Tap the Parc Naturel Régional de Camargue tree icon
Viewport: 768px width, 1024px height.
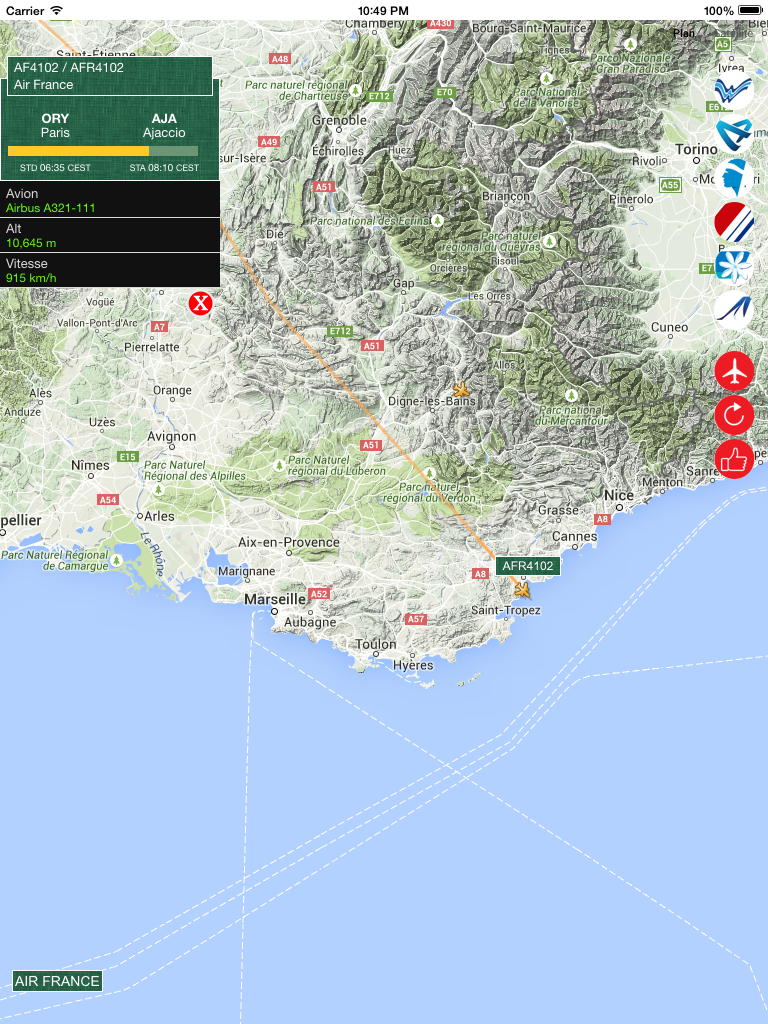pos(116,560)
